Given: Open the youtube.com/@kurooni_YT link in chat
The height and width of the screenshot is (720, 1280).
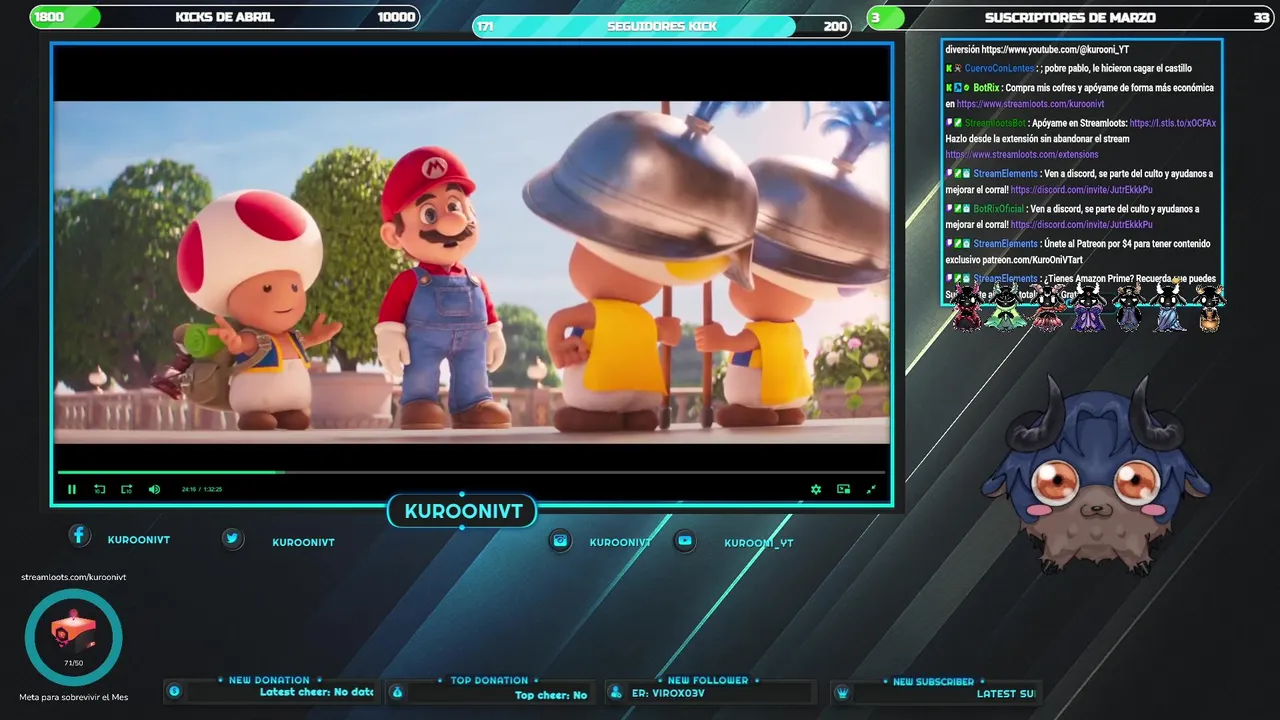Looking at the screenshot, I should click(1055, 49).
